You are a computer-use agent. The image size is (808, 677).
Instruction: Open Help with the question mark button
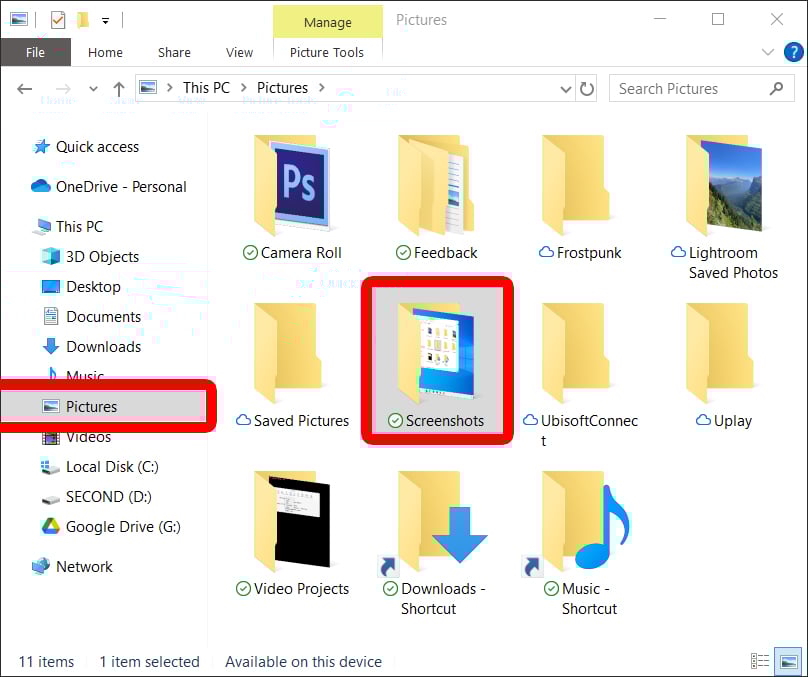(794, 52)
